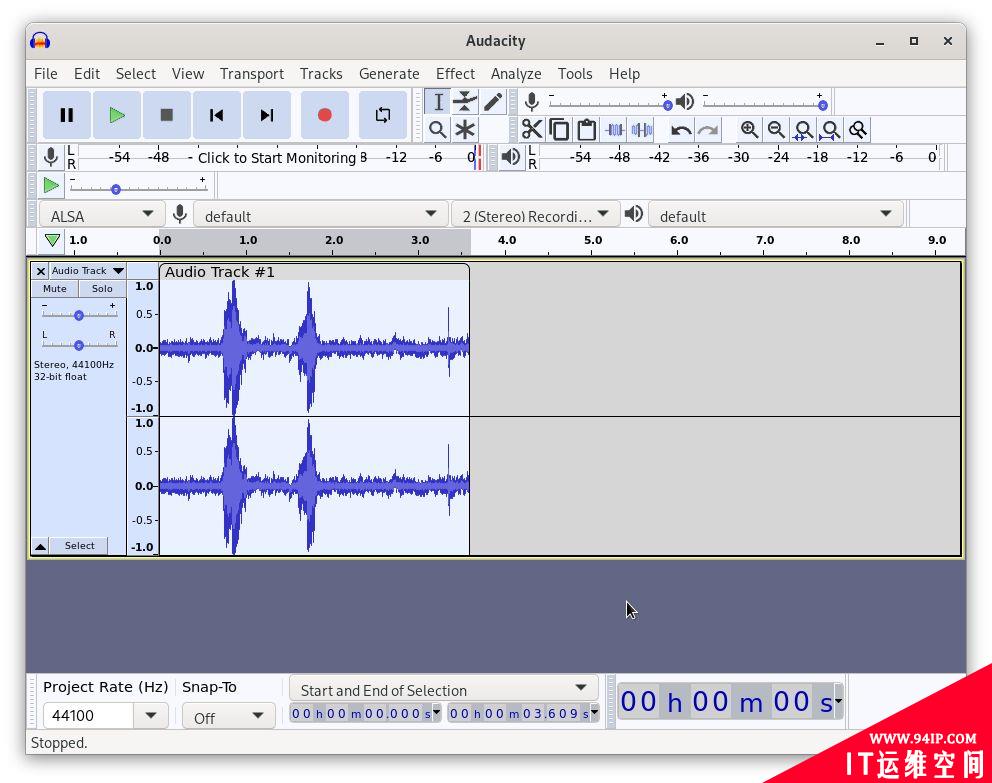Image resolution: width=992 pixels, height=783 pixels.
Task: Open Start and End of Selection dropdown
Action: pos(443,689)
